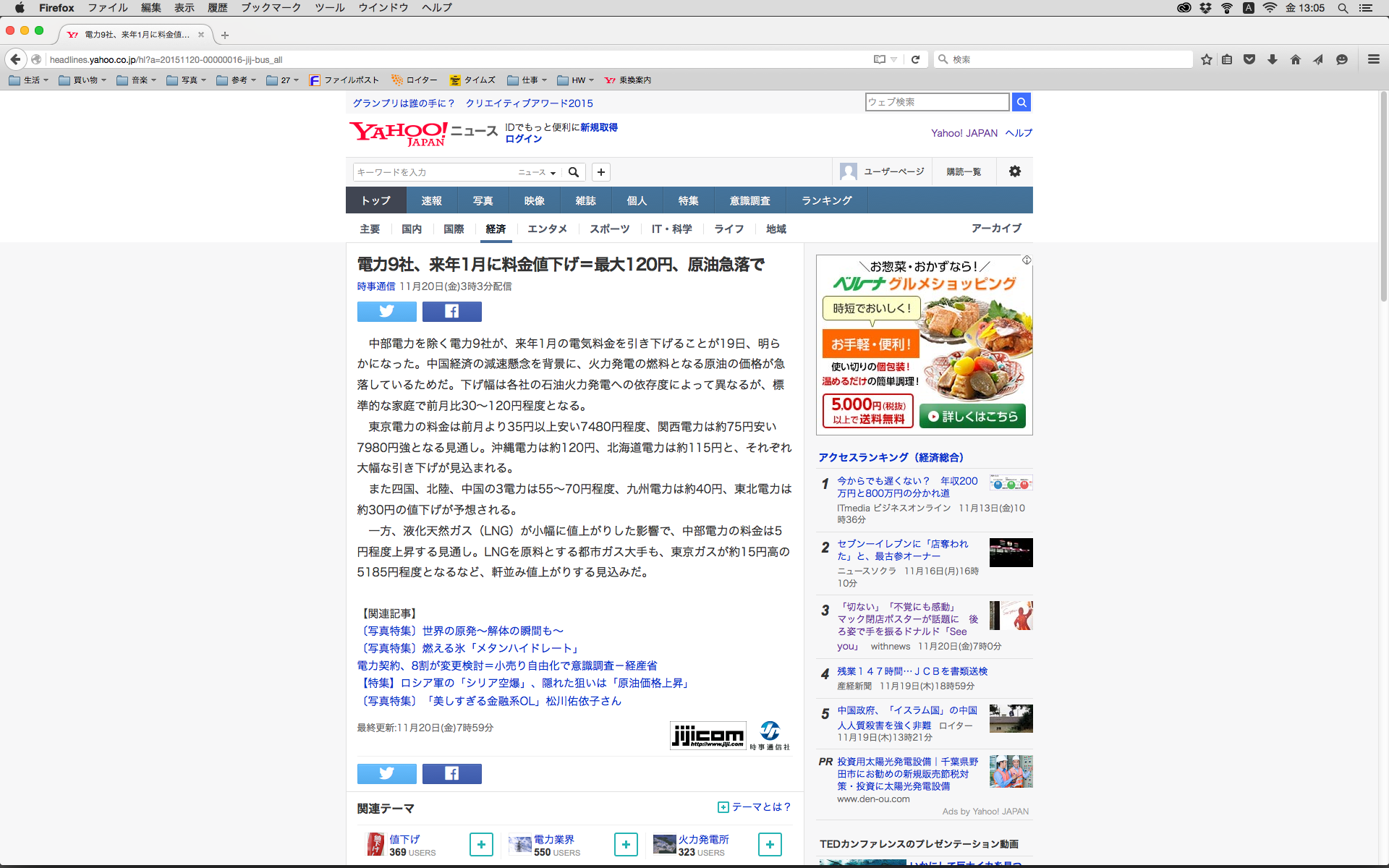Click the bookmark star icon in toolbar
The image size is (1389, 868).
(x=1206, y=59)
